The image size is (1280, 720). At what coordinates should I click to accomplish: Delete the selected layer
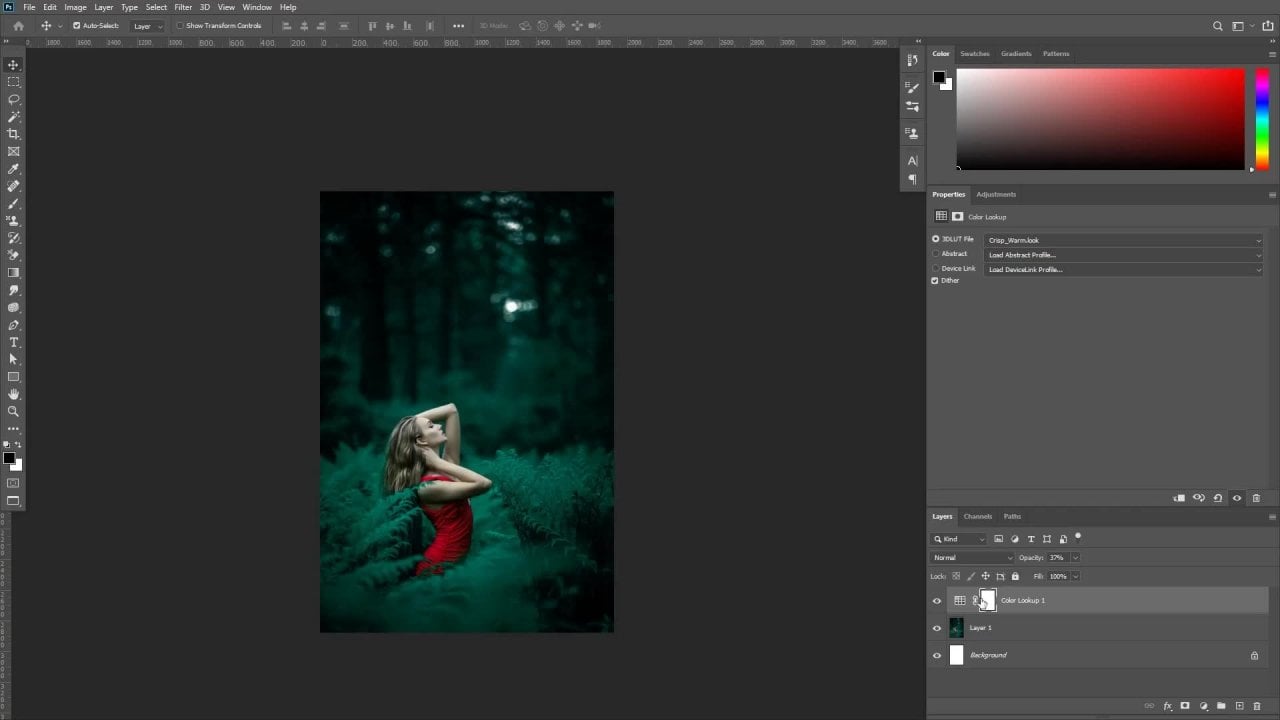click(x=1256, y=706)
